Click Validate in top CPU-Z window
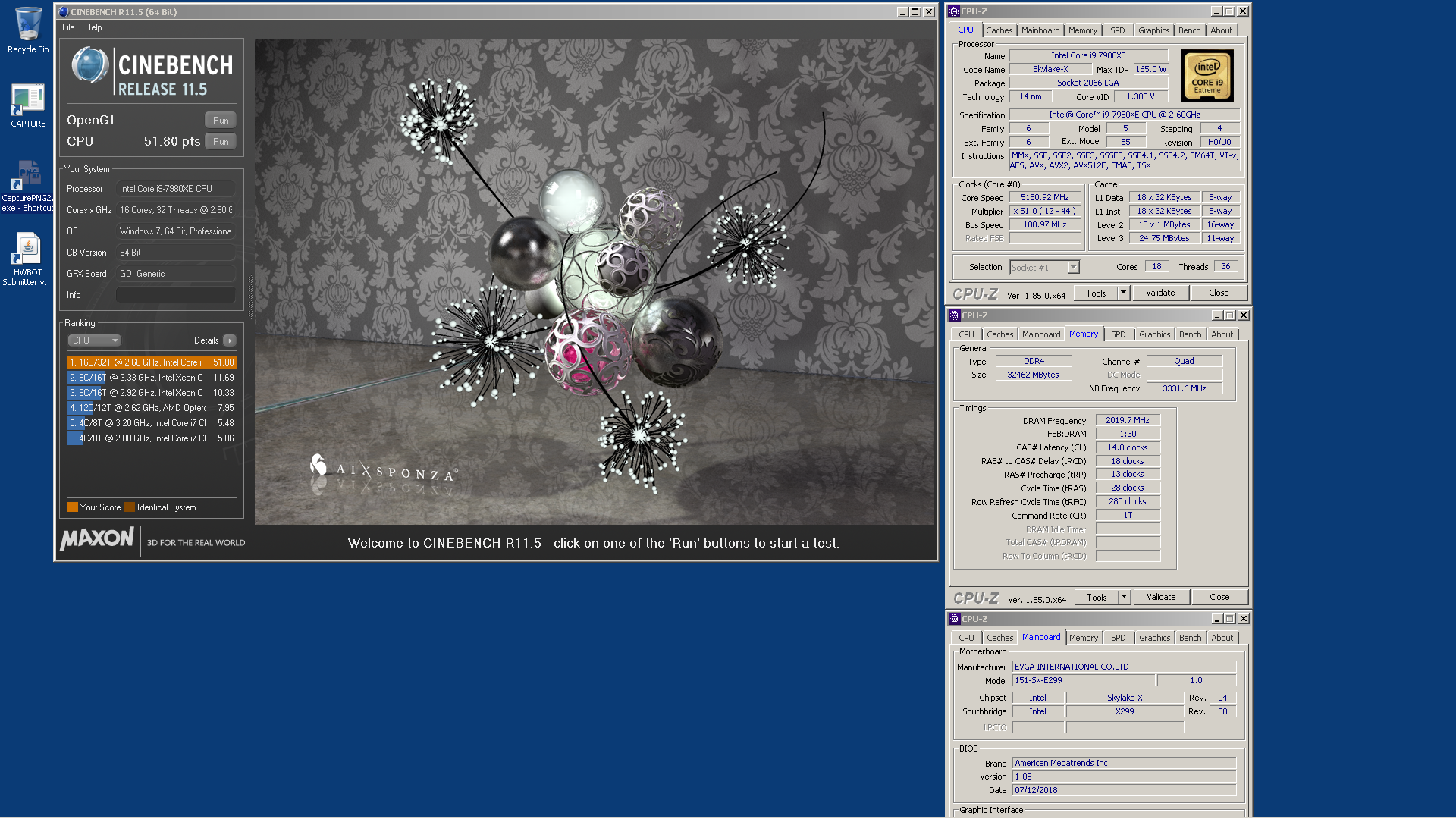This screenshot has width=1456, height=819. pyautogui.click(x=1160, y=293)
